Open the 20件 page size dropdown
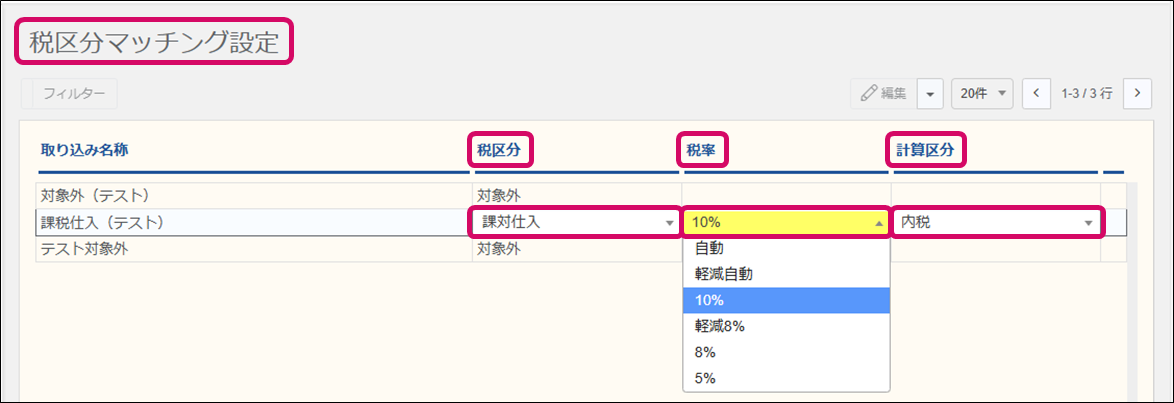Image resolution: width=1174 pixels, height=403 pixels. [x=983, y=94]
